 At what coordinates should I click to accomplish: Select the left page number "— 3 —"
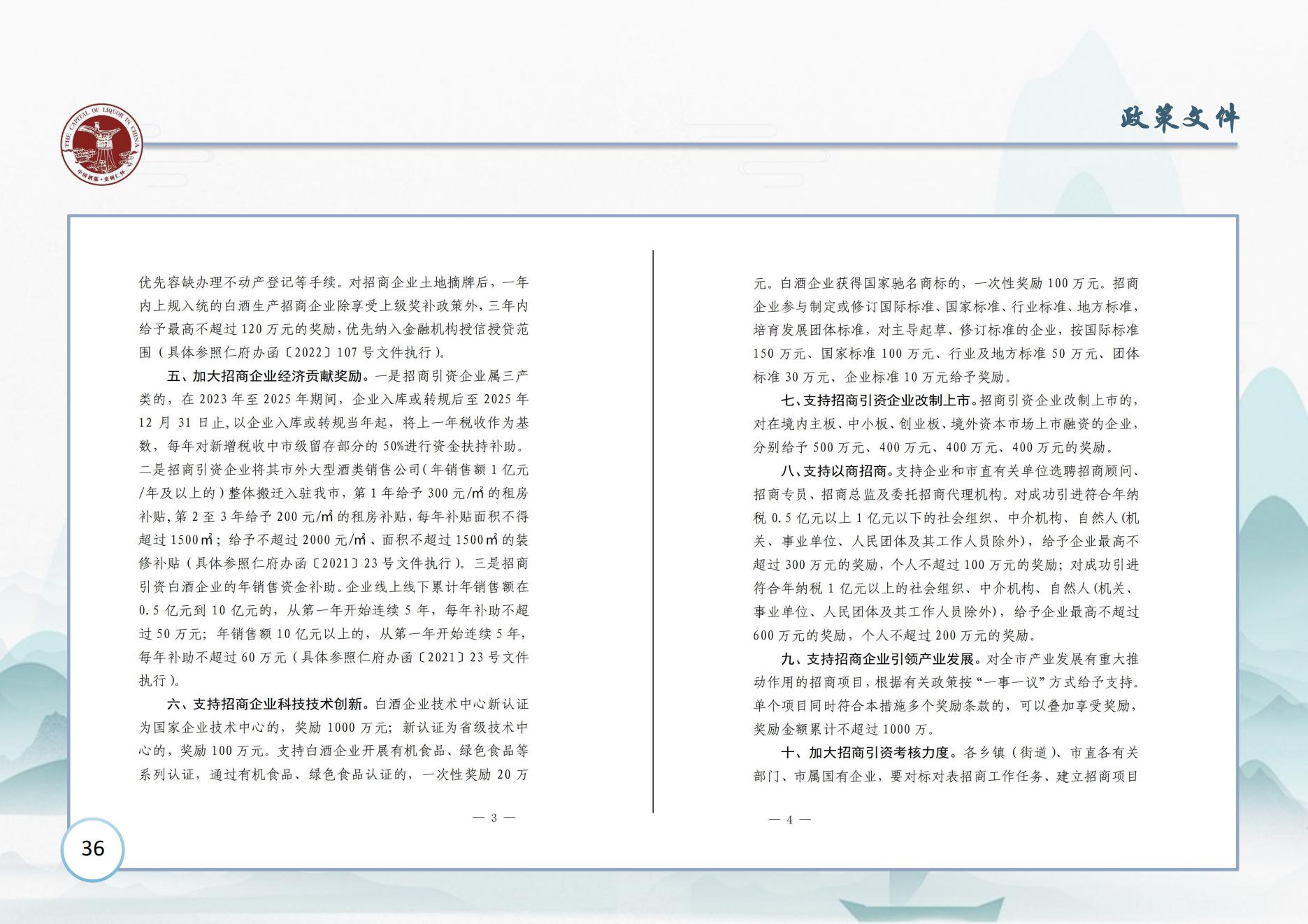pos(494,818)
